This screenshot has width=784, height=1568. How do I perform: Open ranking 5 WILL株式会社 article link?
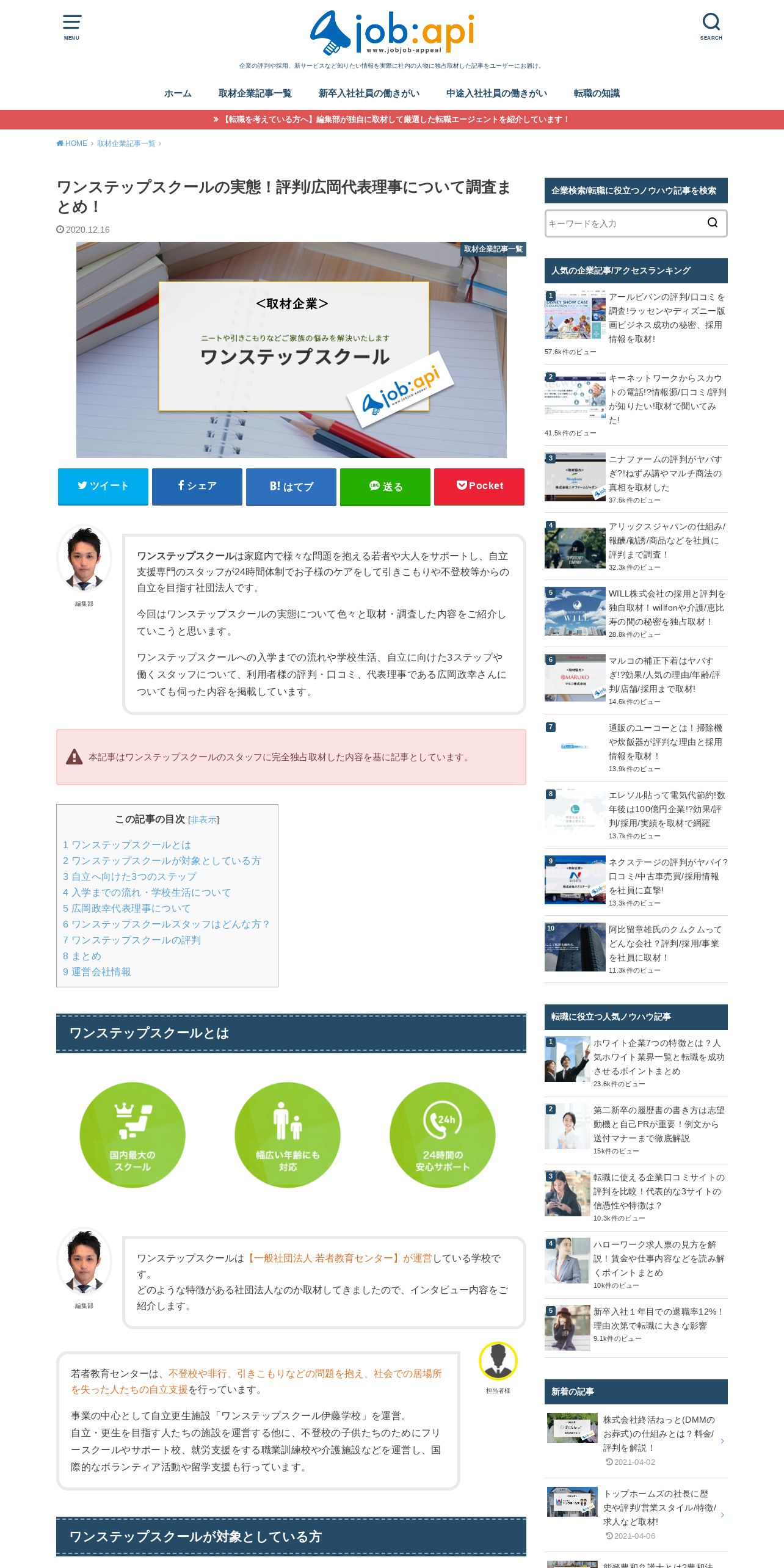coord(667,608)
